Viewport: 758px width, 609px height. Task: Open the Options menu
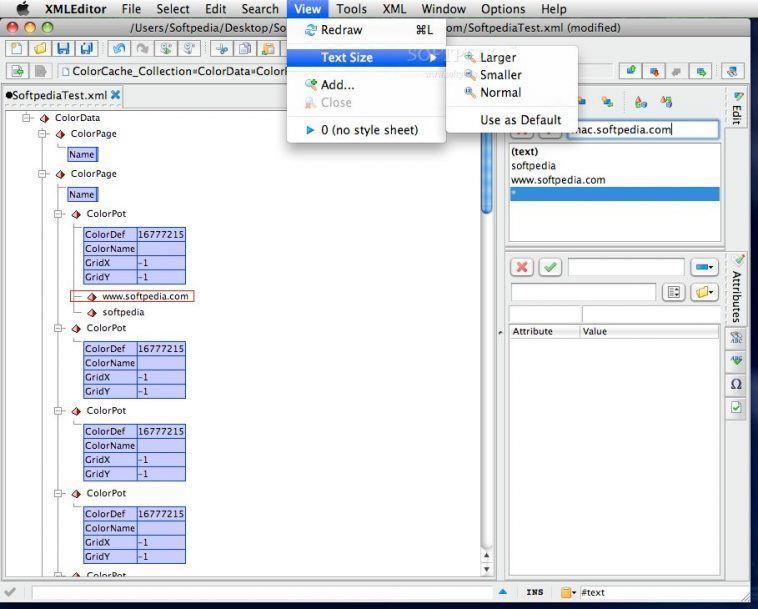(x=503, y=9)
